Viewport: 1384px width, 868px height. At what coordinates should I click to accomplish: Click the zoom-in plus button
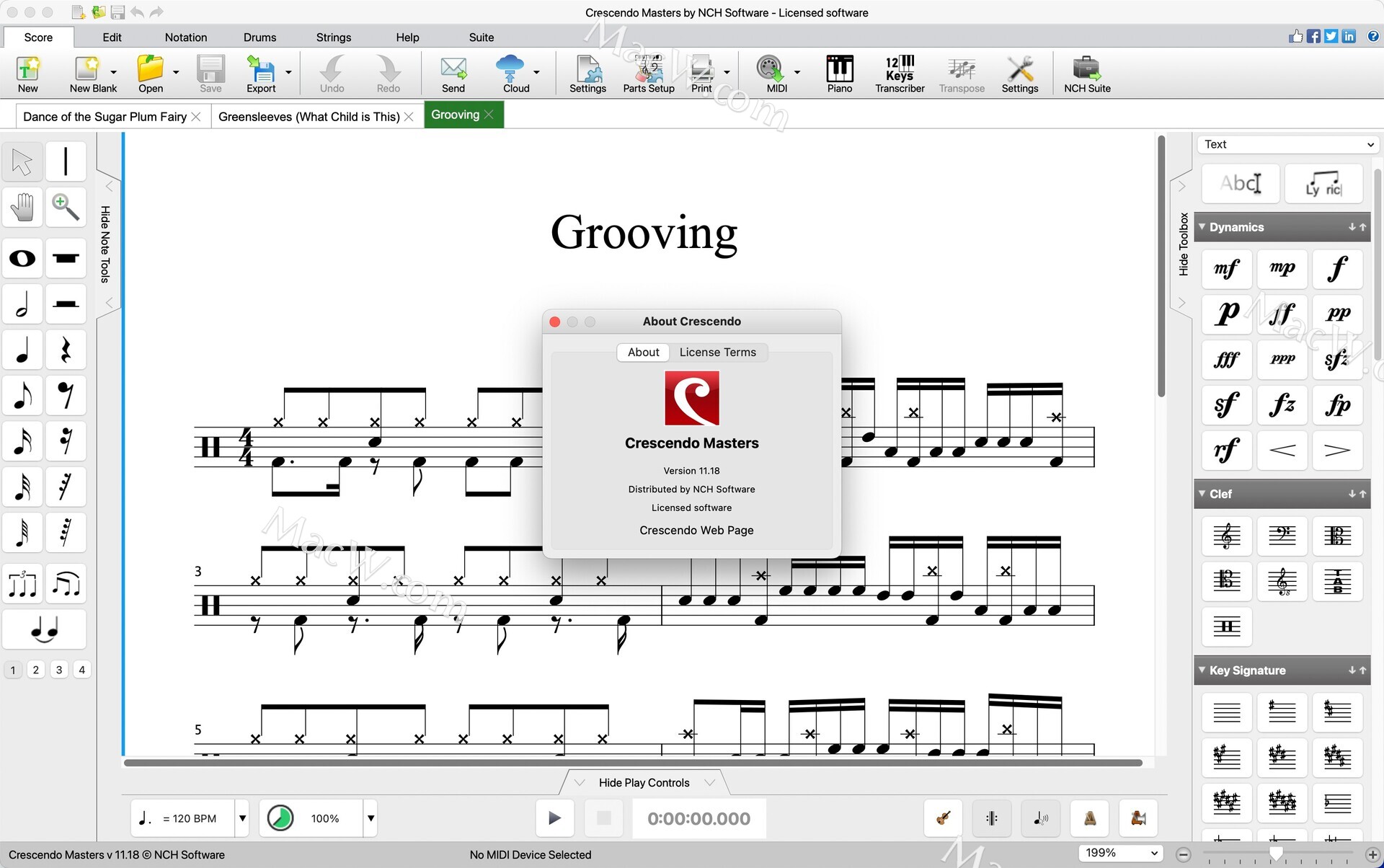(x=1372, y=854)
